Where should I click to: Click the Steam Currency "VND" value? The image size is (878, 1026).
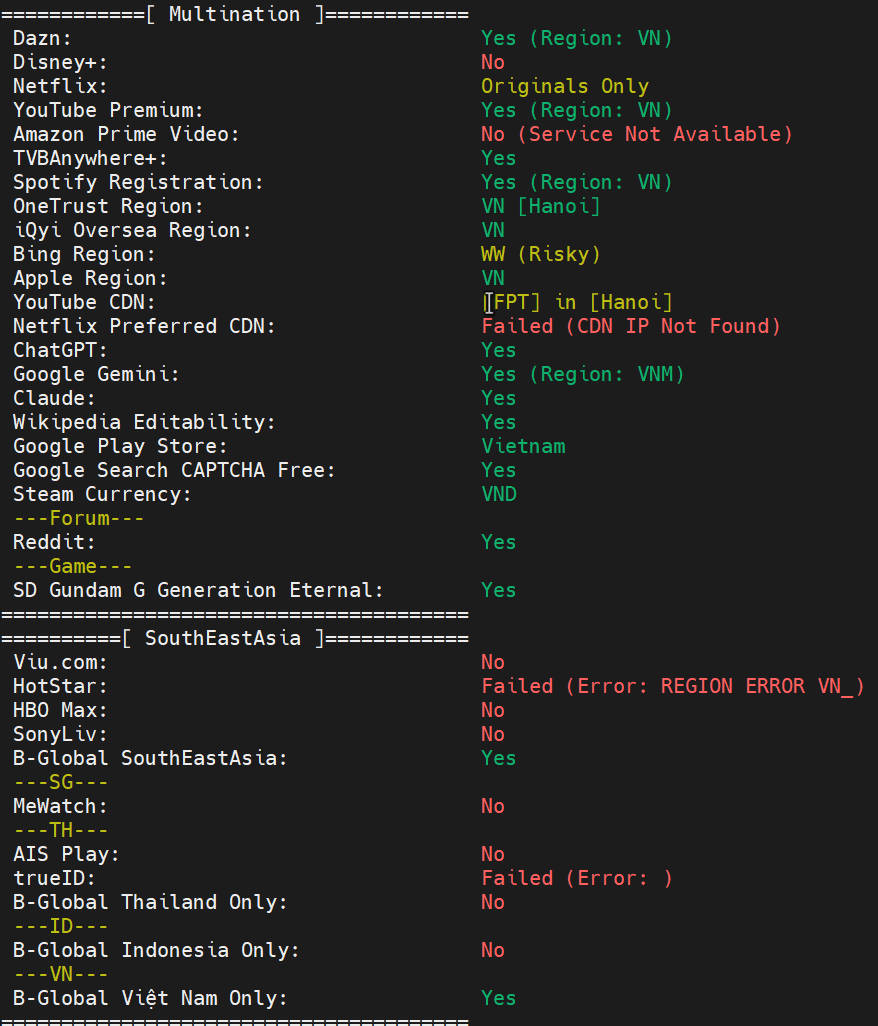499,494
